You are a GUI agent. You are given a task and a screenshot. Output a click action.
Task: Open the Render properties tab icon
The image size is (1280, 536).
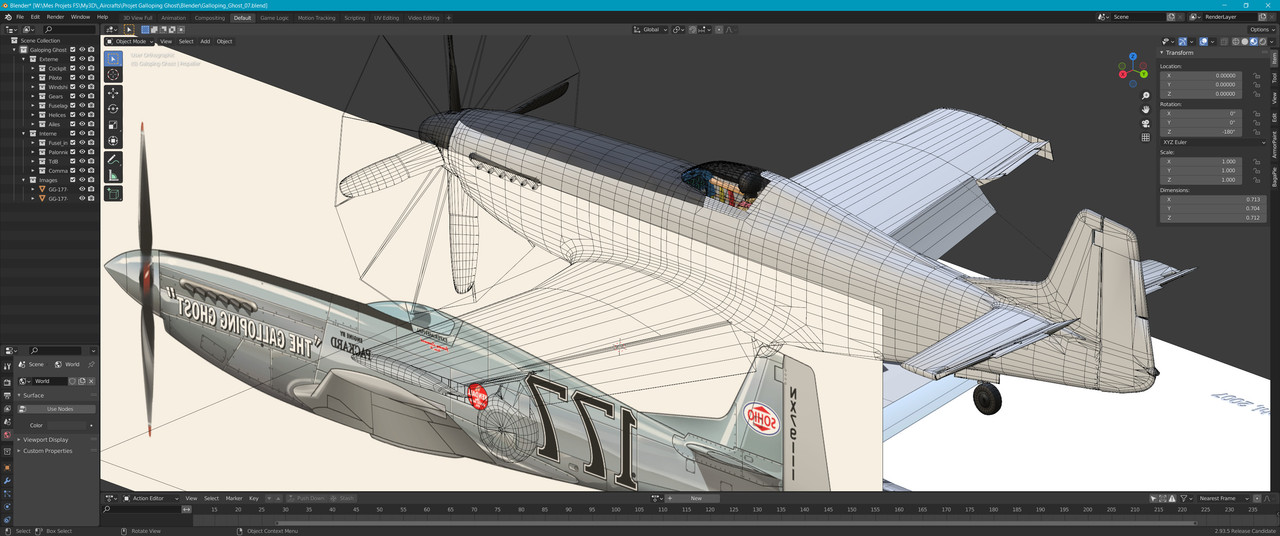point(6,381)
